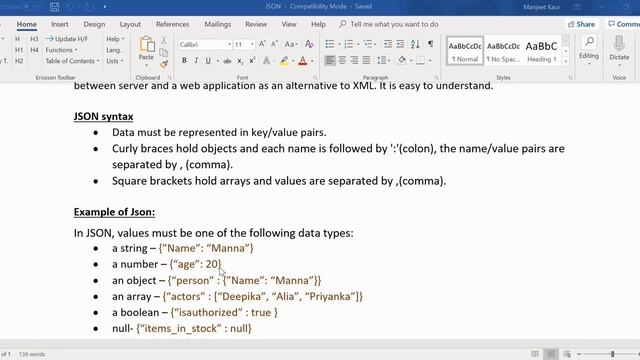This screenshot has width=640, height=360.
Task: Switch to the Review tab
Action: point(256,24)
